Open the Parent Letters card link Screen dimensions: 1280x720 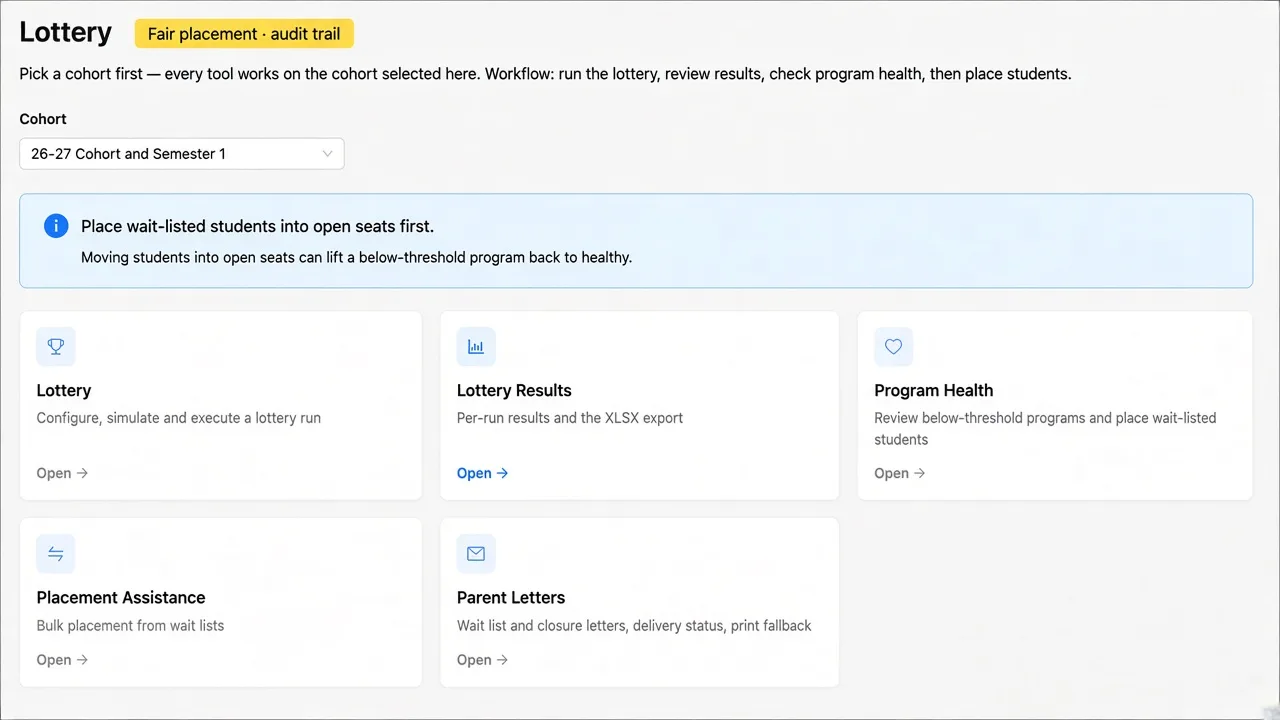tap(482, 660)
